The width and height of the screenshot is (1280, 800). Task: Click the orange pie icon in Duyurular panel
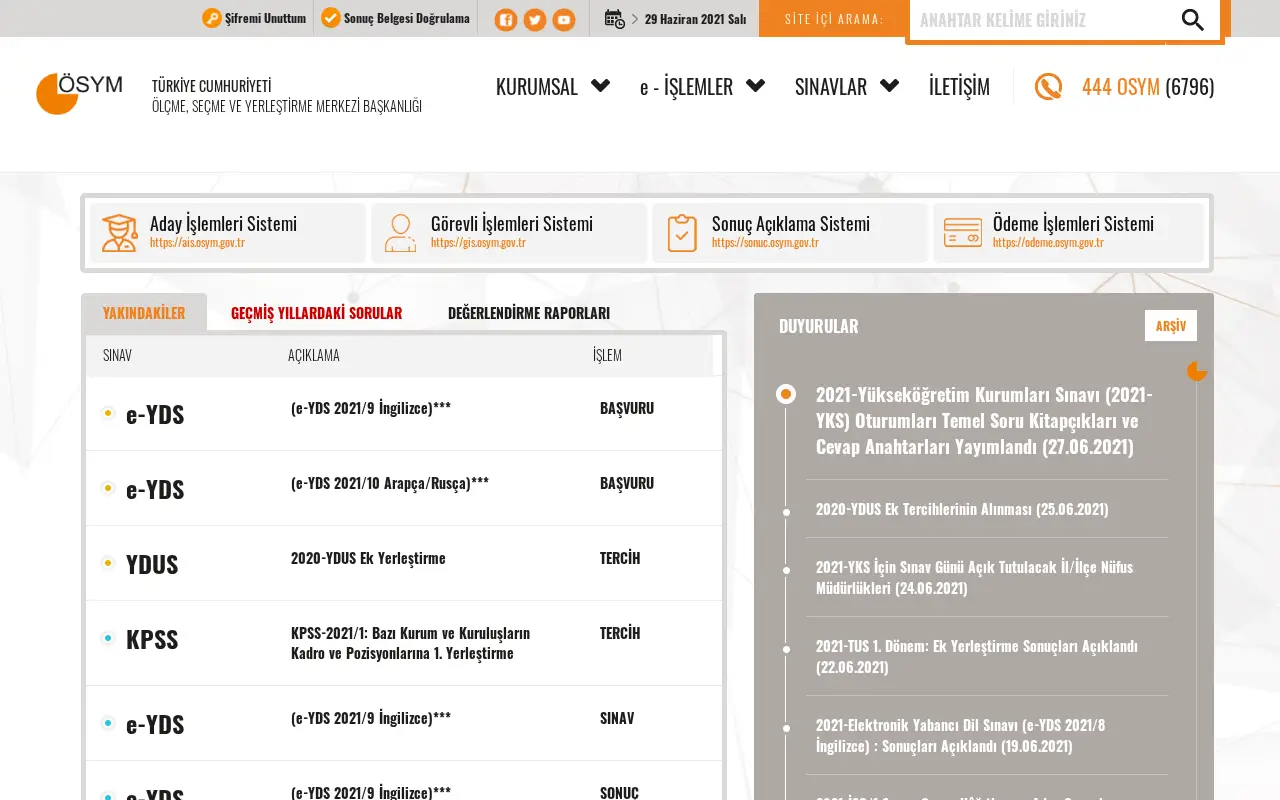(x=1197, y=372)
